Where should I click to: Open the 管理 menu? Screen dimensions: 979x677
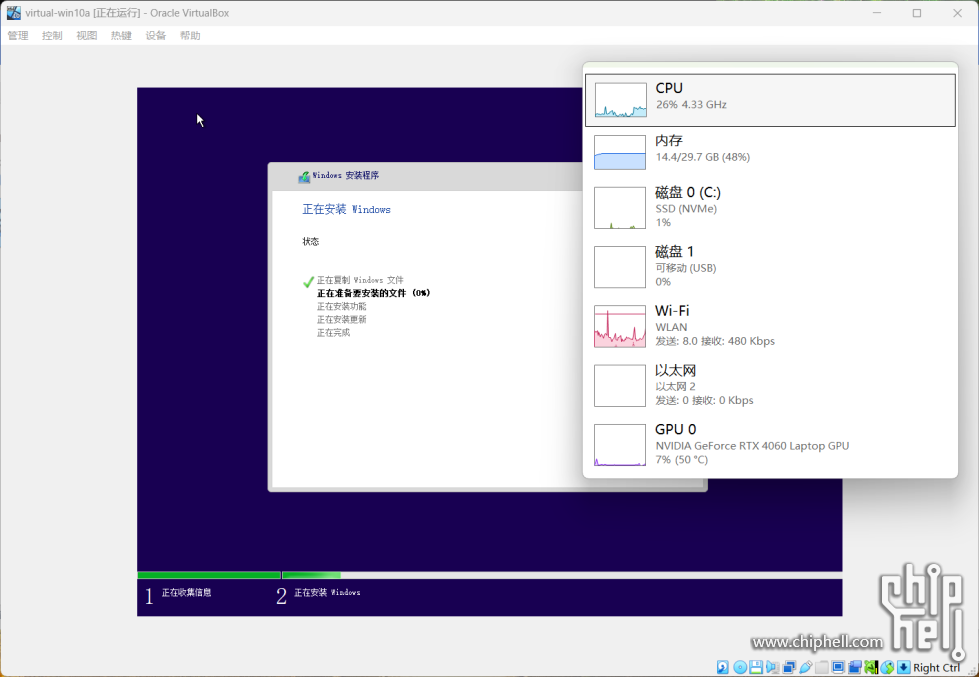tap(18, 36)
